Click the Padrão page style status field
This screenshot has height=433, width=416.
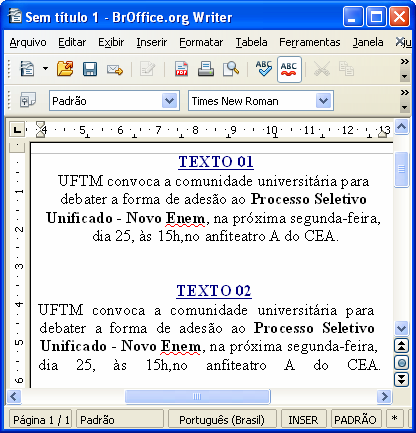120,420
